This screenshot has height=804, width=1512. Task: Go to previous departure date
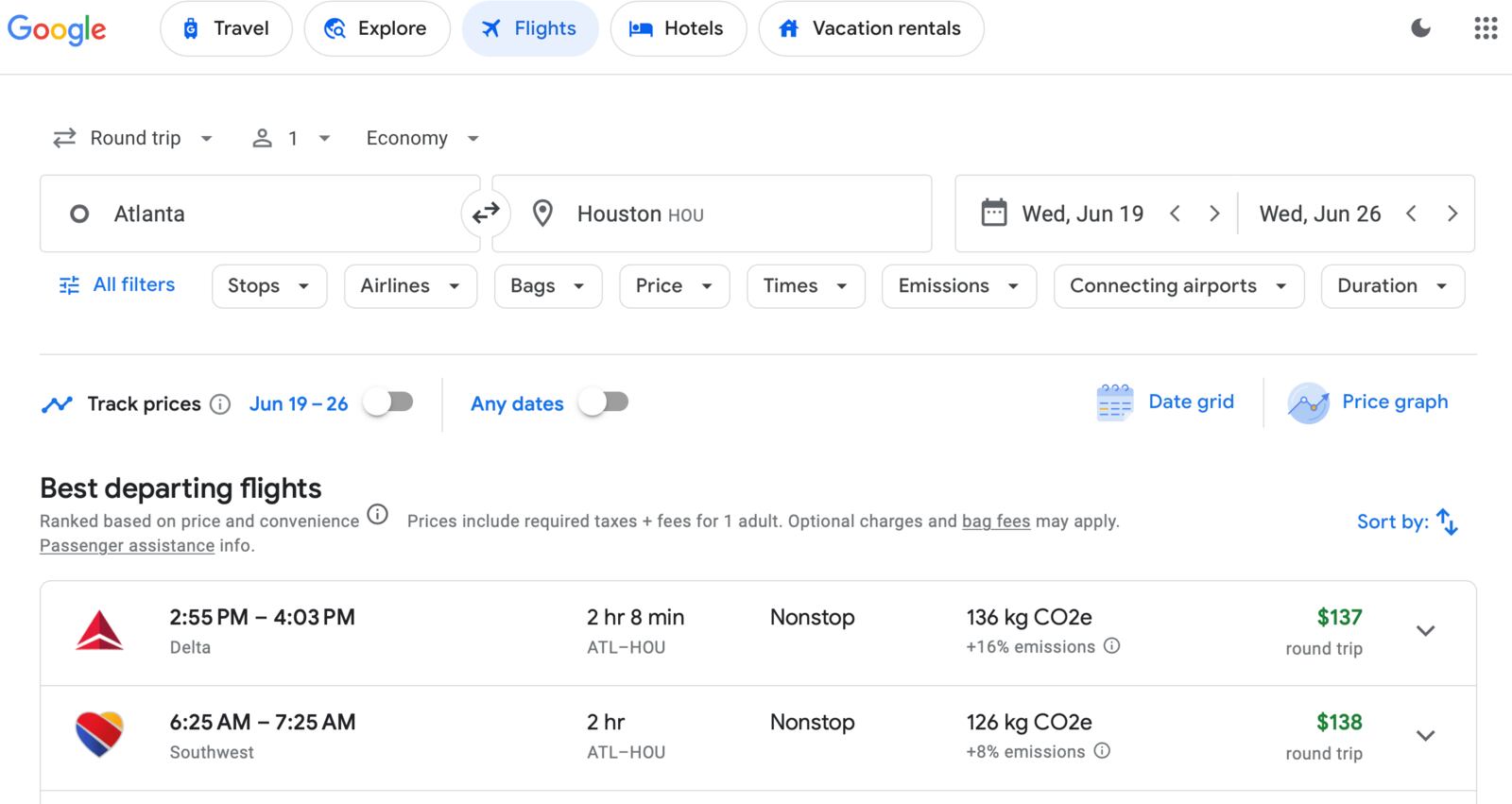click(1175, 214)
